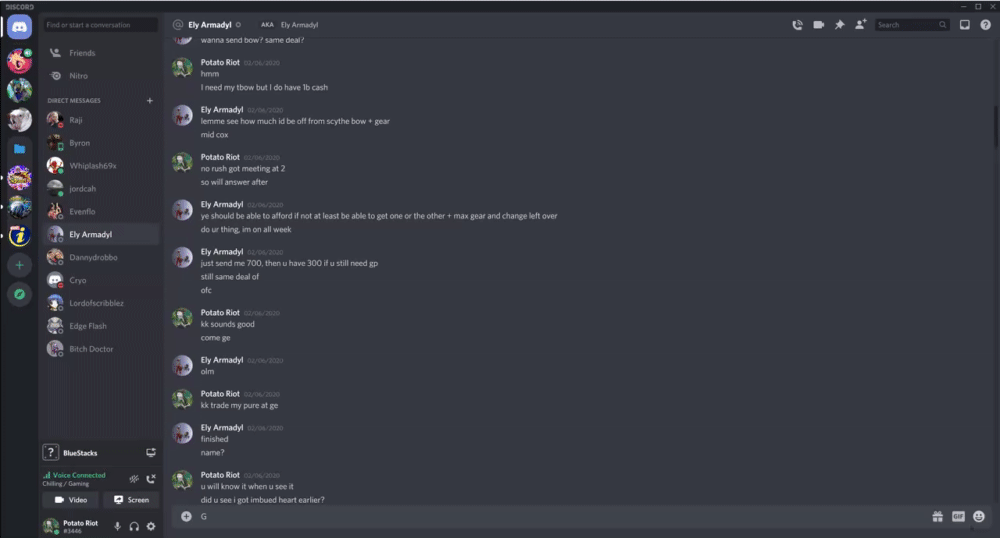Toggle microphone mute
This screenshot has width=1000, height=538.
click(117, 526)
